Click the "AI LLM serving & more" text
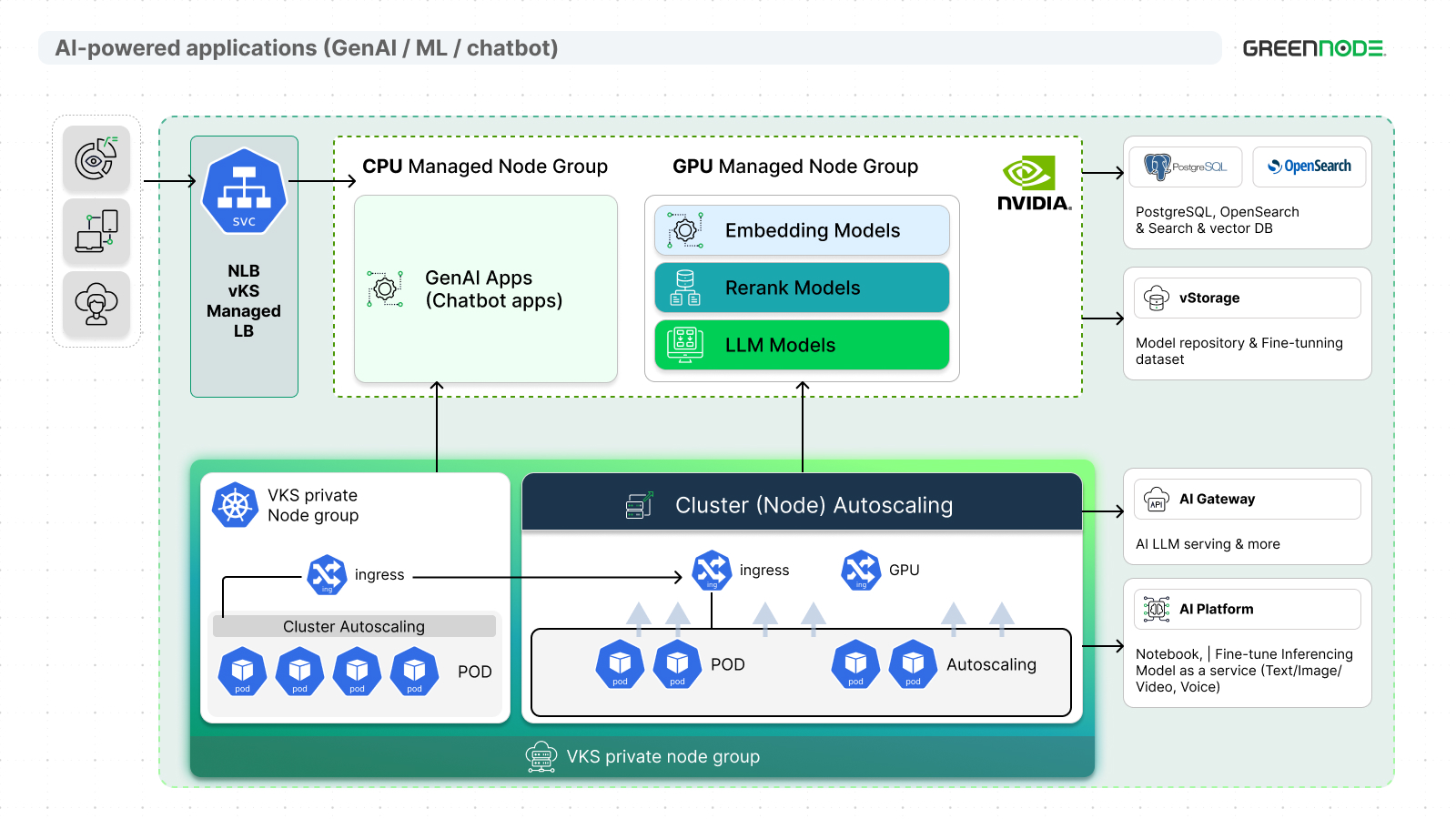The image size is (1456, 819). [x=1208, y=544]
